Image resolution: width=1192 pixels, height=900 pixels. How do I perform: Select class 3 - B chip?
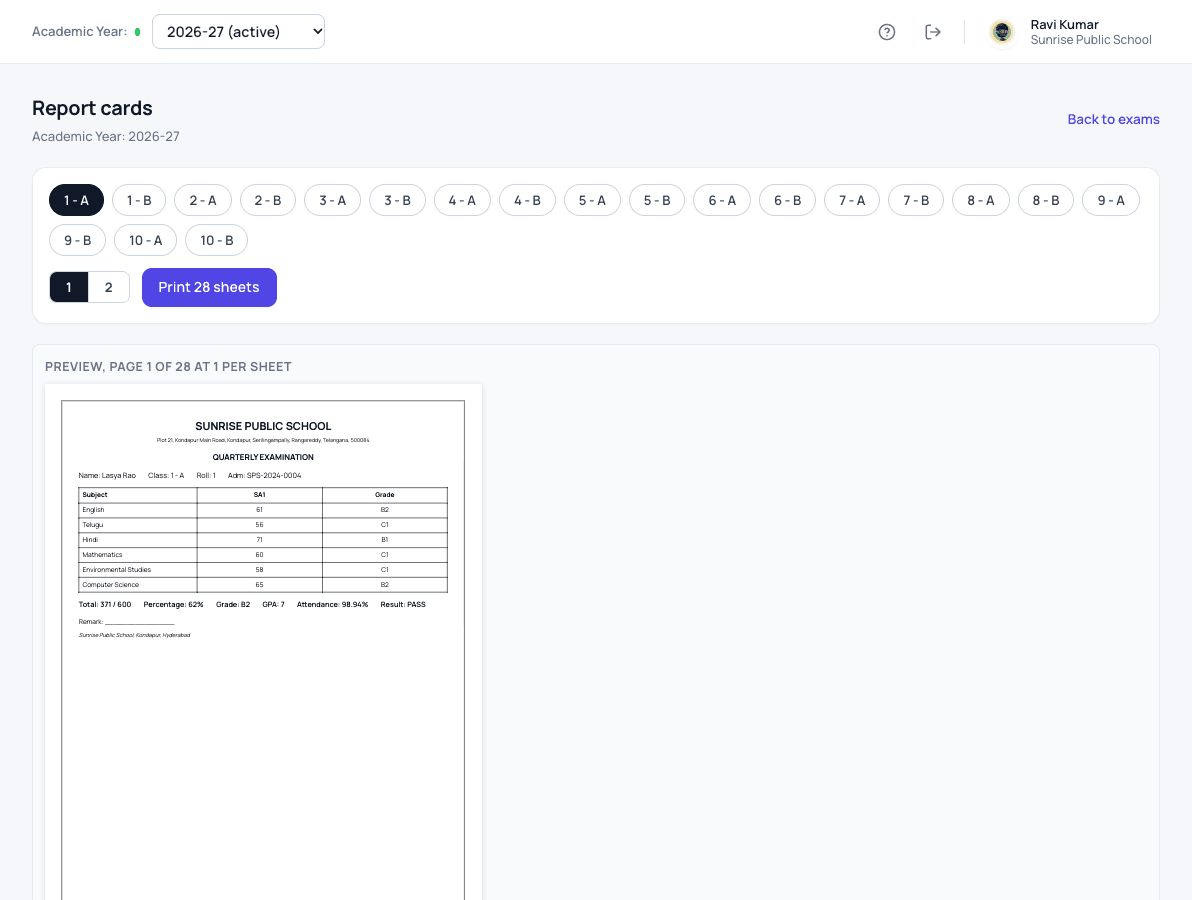tap(397, 200)
